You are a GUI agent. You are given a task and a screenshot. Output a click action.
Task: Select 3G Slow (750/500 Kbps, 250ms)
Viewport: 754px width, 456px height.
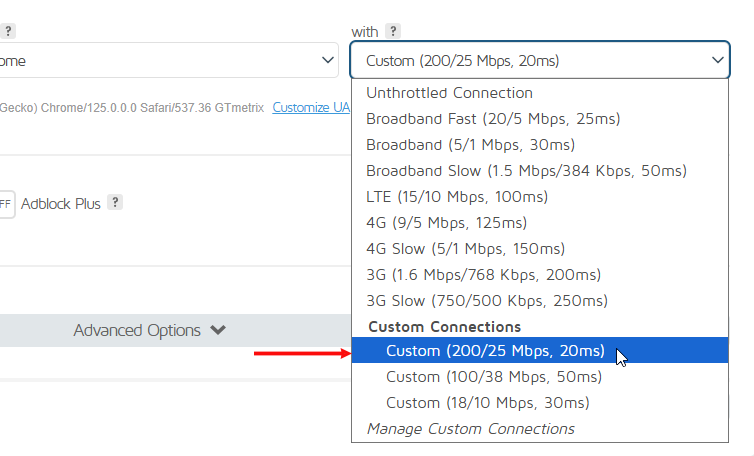click(x=487, y=301)
